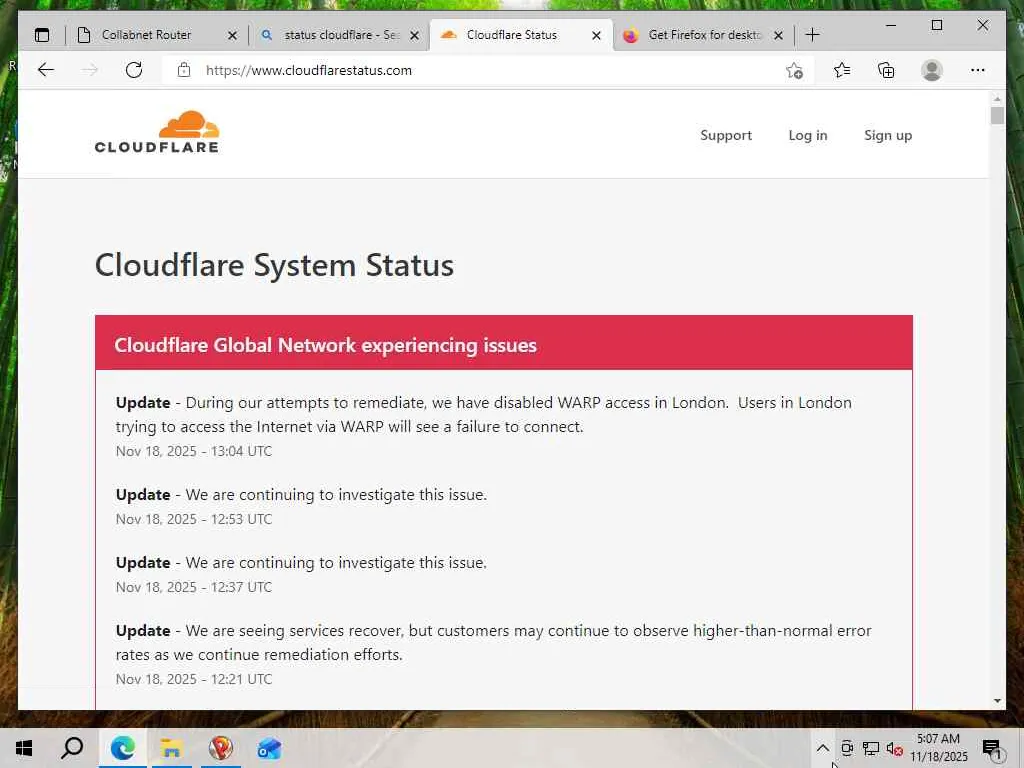Switch to status cloudflare search tab
Image resolution: width=1024 pixels, height=768 pixels.
340,35
